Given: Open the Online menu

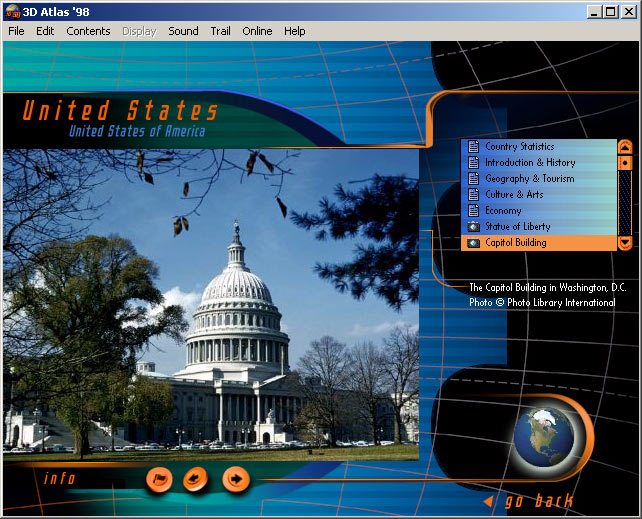Looking at the screenshot, I should click(258, 31).
